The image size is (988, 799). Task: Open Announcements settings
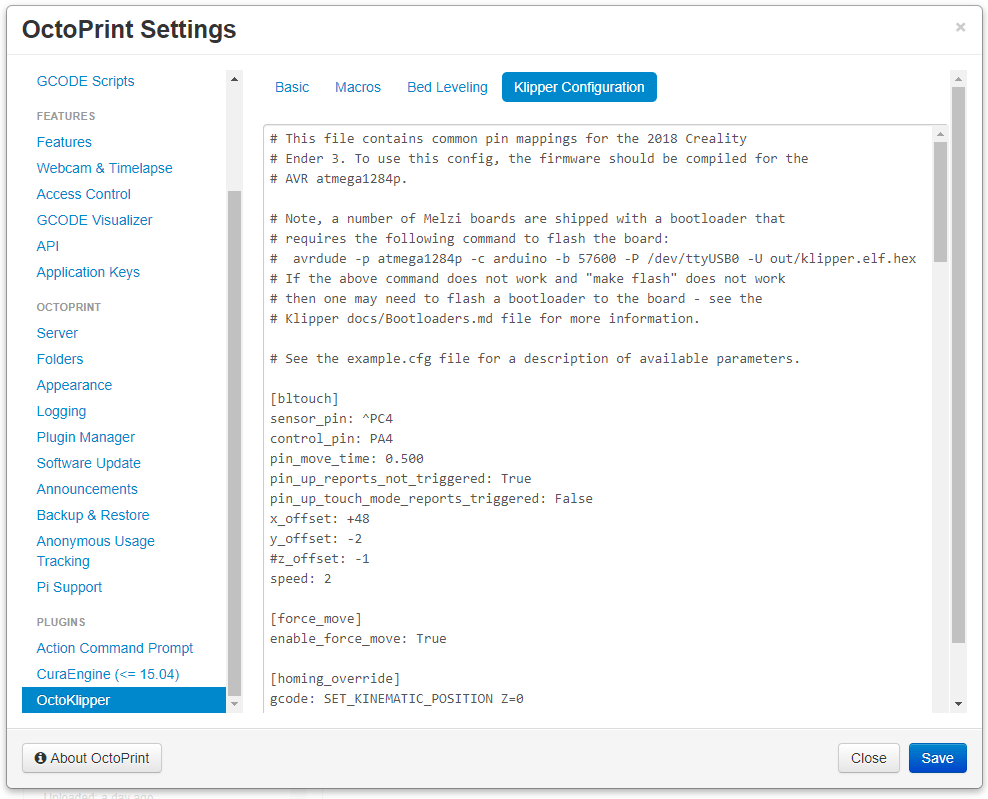86,489
